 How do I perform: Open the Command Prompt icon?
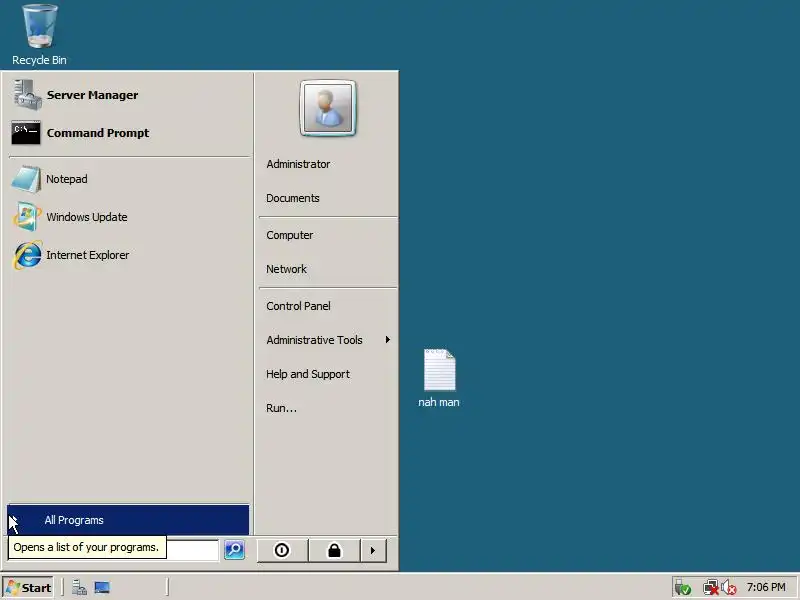point(26,133)
